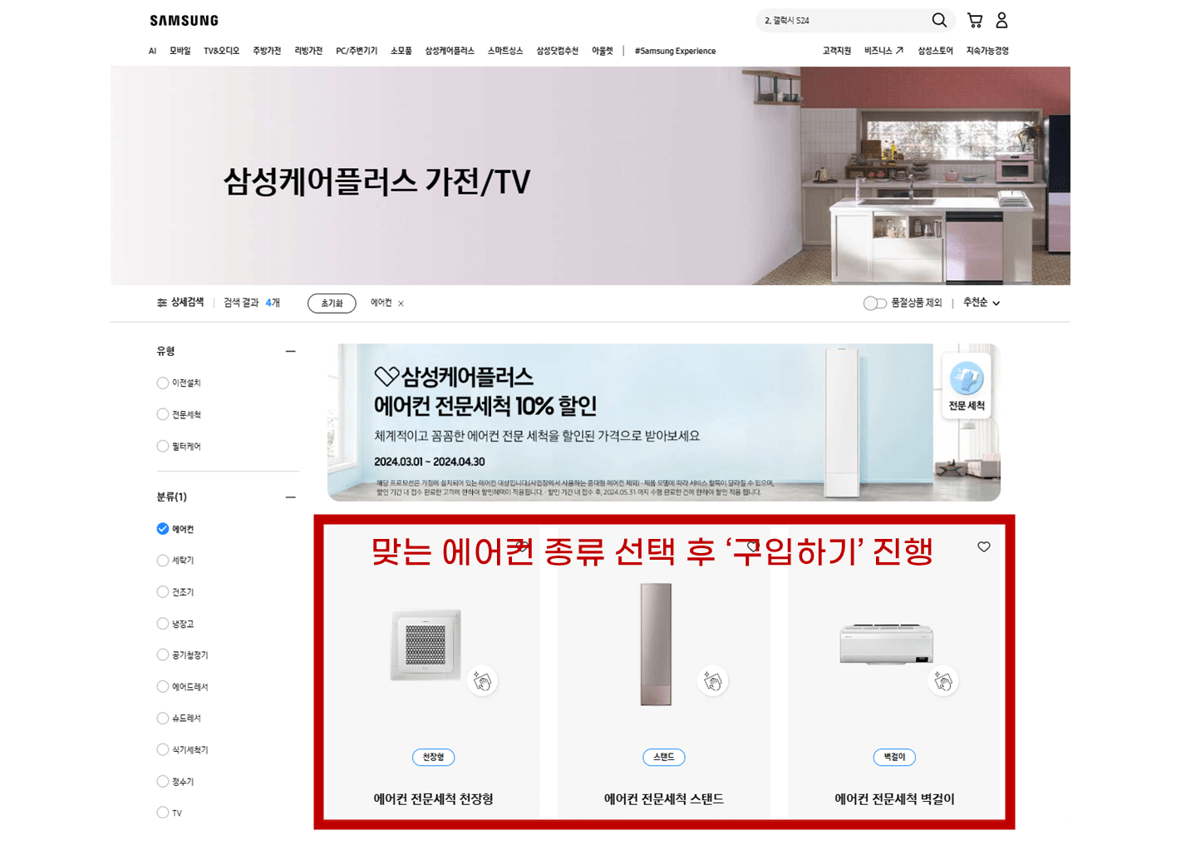Open 에어컨 전문세척 벽걸이 product title

coord(894,799)
